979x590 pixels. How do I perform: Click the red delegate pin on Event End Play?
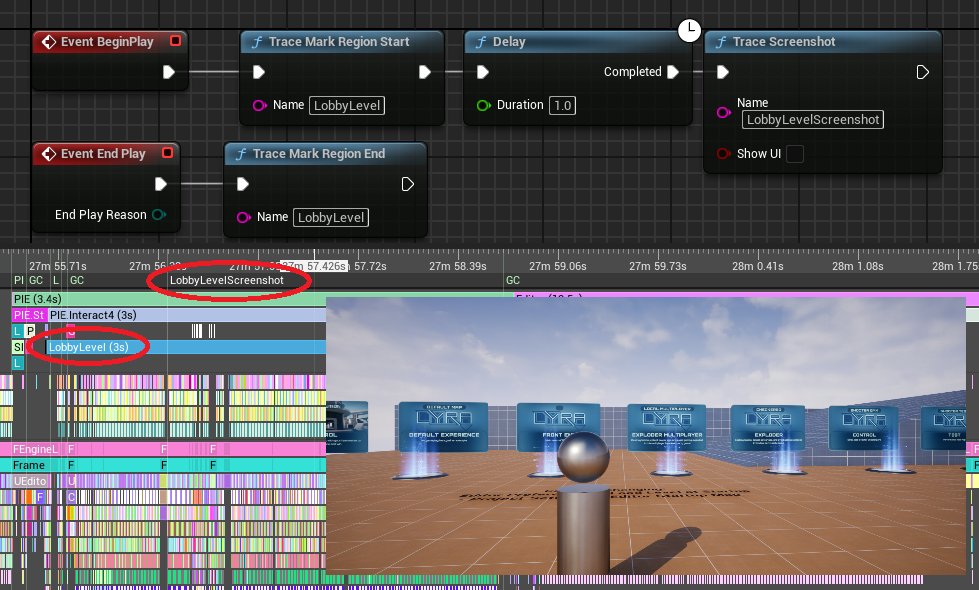click(167, 153)
